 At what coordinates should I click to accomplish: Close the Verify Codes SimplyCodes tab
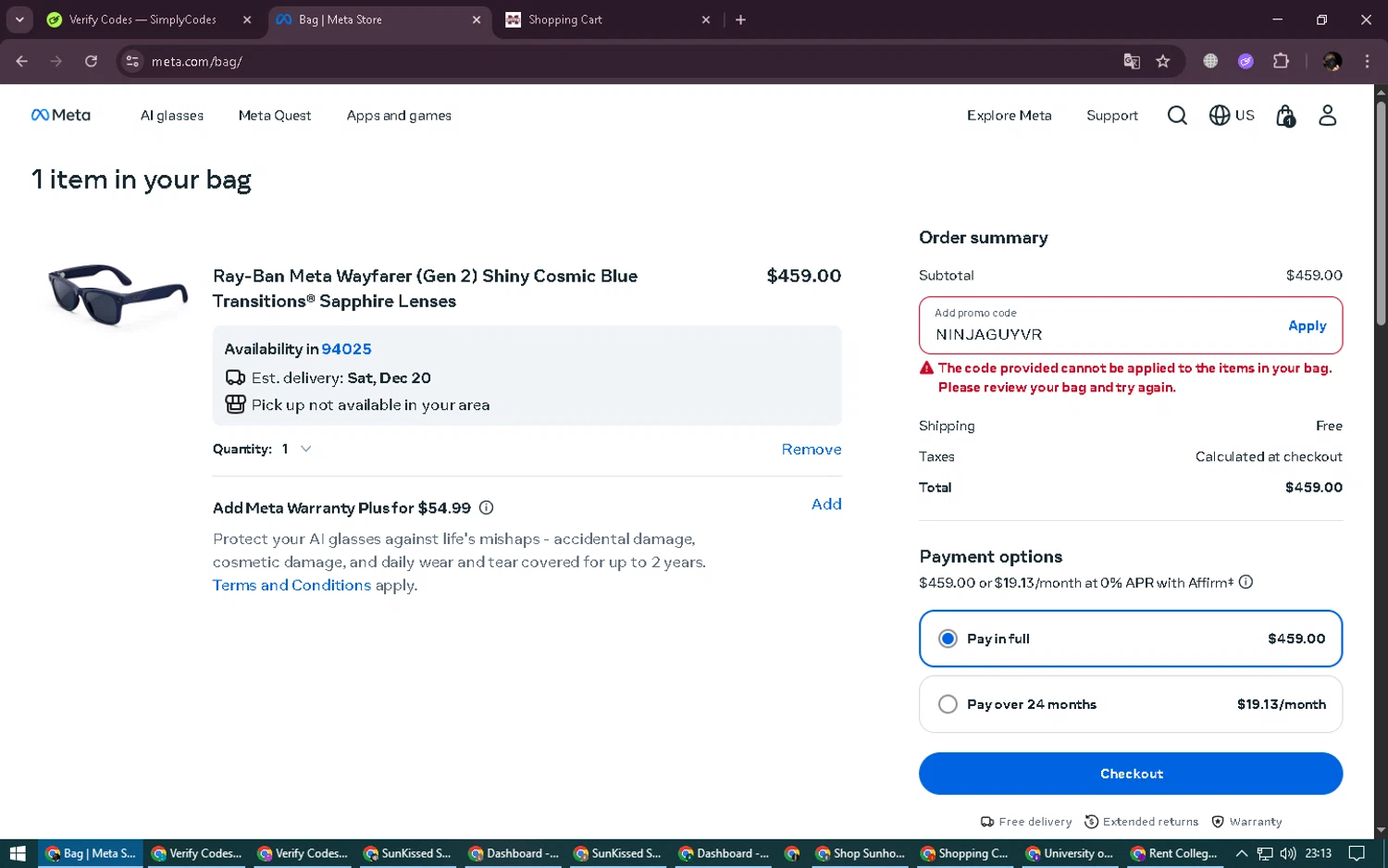pyautogui.click(x=247, y=19)
